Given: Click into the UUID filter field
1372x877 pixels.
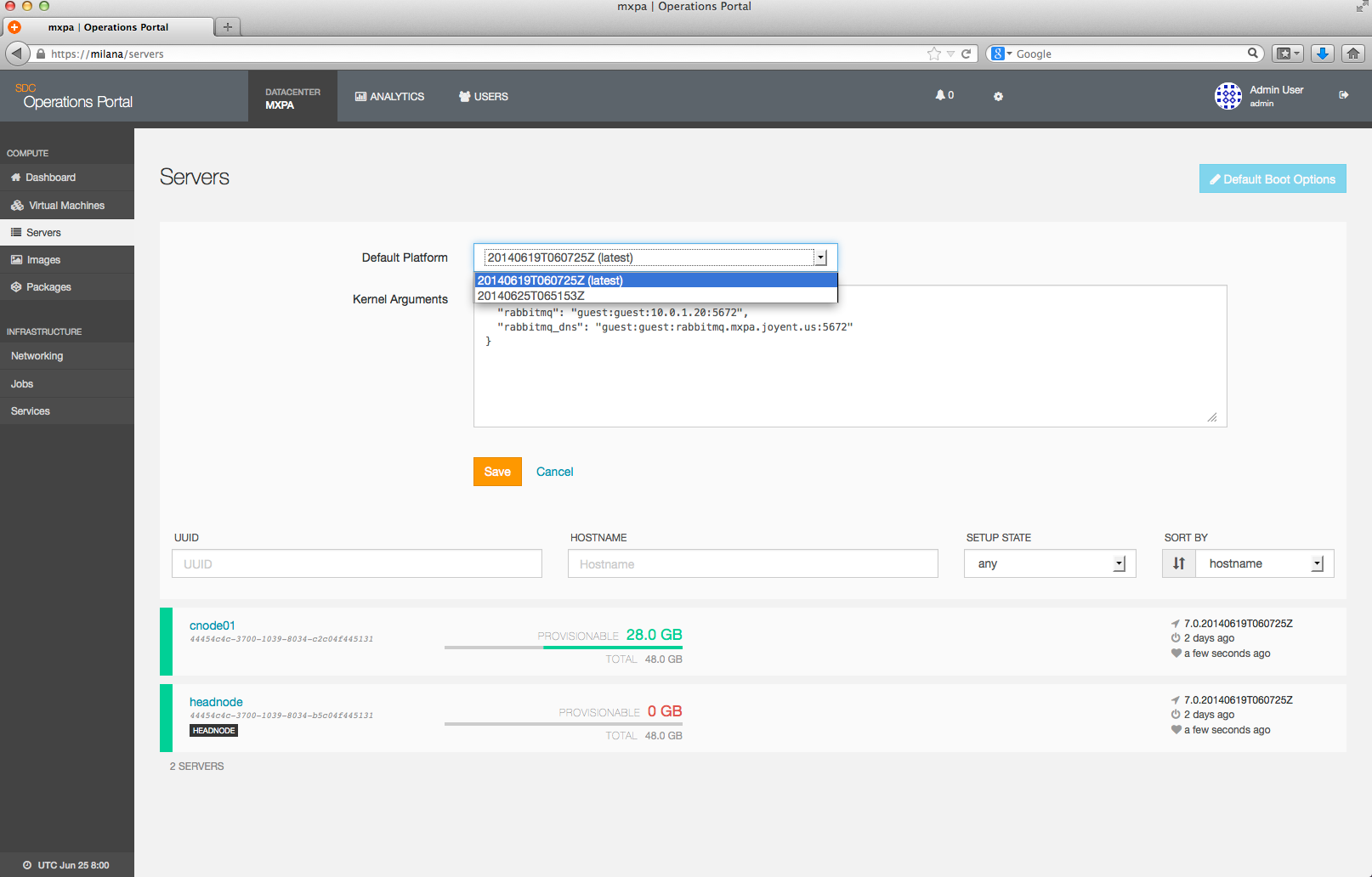Looking at the screenshot, I should point(357,563).
